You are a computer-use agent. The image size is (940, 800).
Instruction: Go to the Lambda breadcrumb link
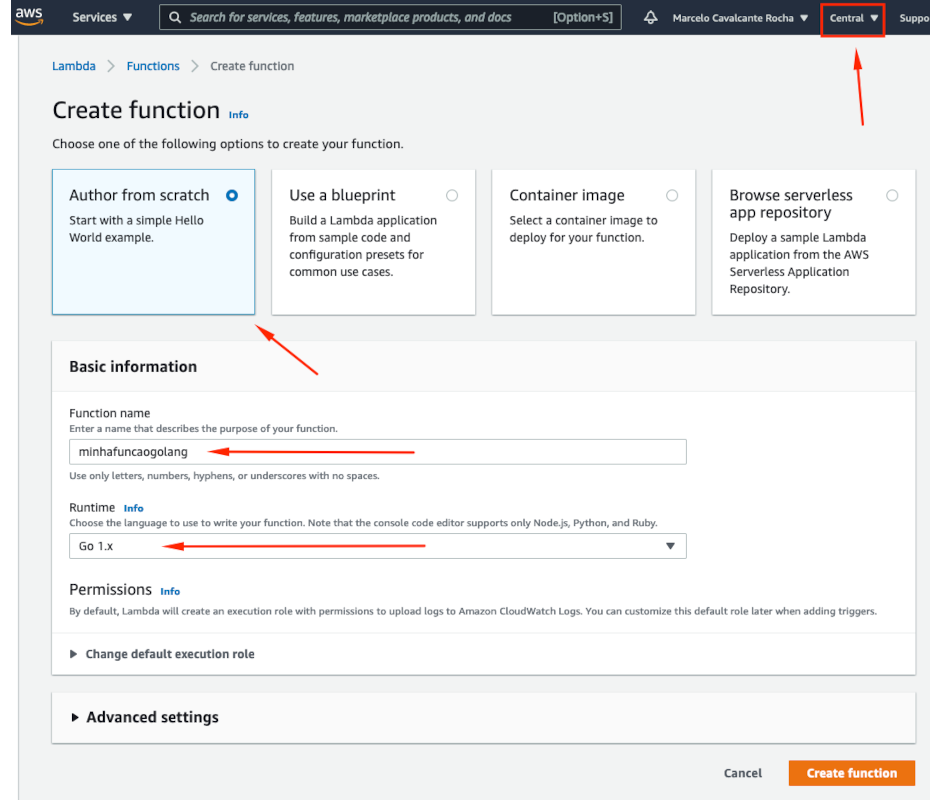point(74,66)
